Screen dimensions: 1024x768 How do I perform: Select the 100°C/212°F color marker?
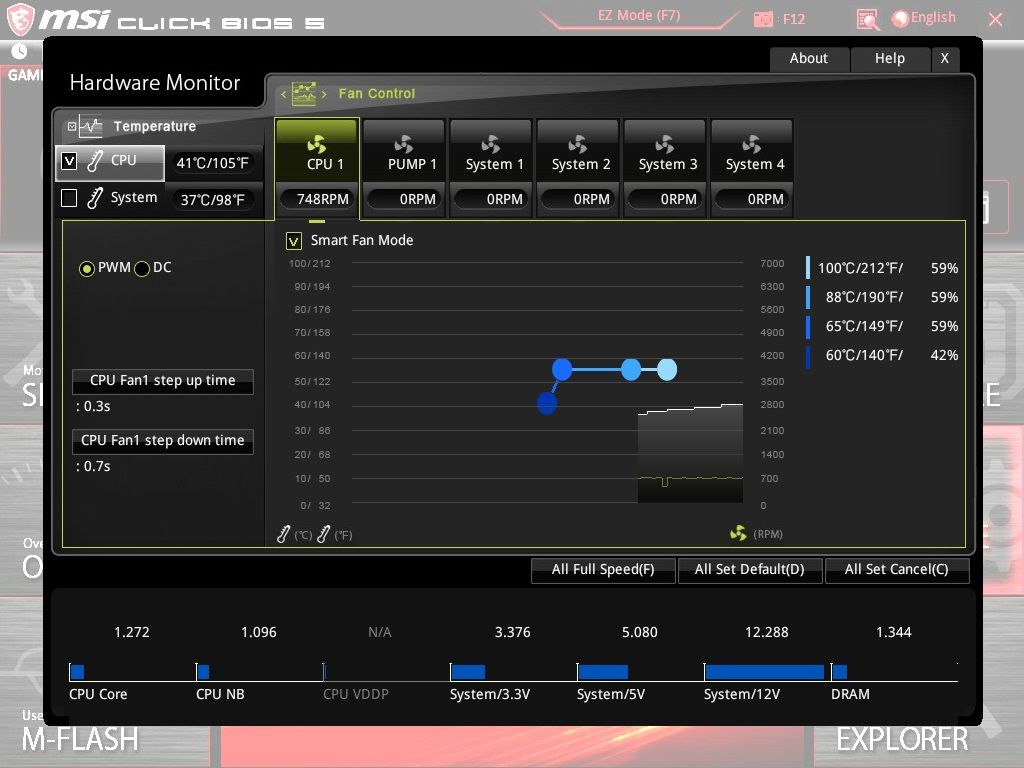click(x=808, y=268)
